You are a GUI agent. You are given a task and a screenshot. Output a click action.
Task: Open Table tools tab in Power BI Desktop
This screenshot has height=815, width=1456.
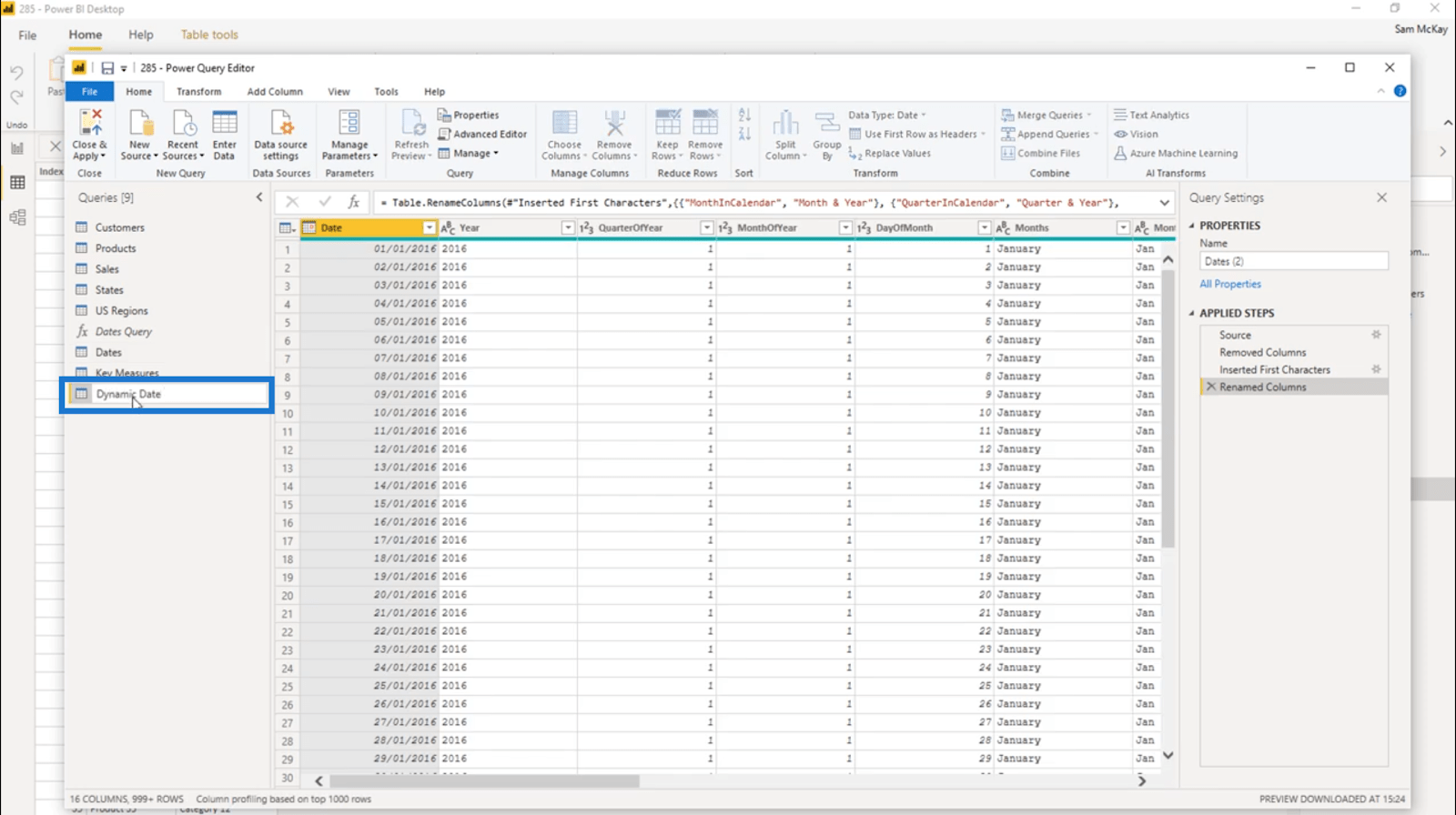pyautogui.click(x=209, y=35)
